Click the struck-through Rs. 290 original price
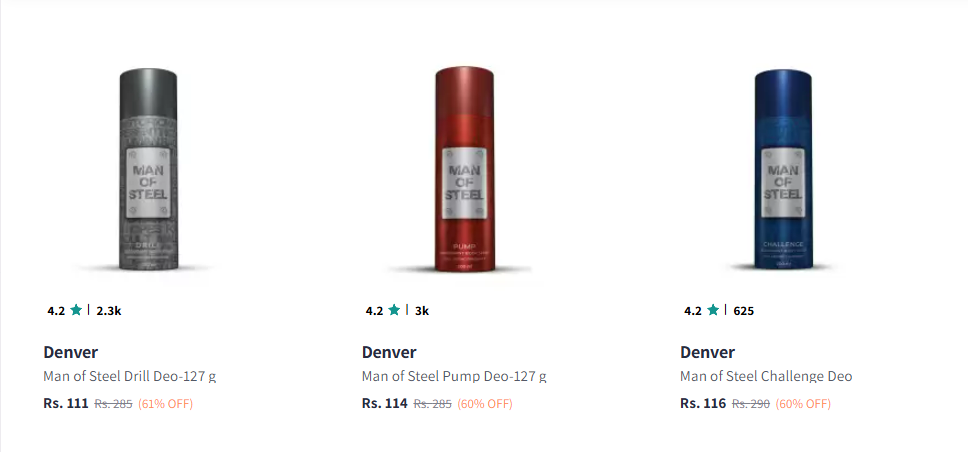Viewport: 968px width, 452px height. point(751,404)
